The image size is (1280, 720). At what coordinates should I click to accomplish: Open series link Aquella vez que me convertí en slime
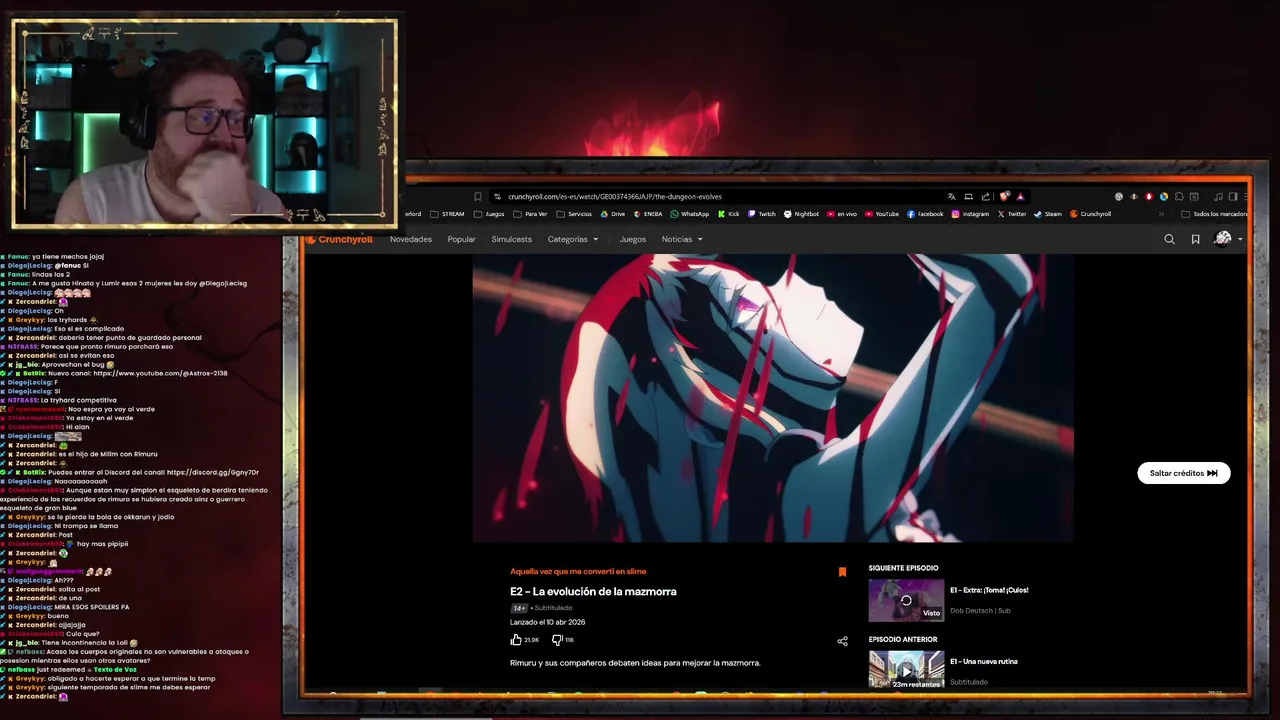578,571
